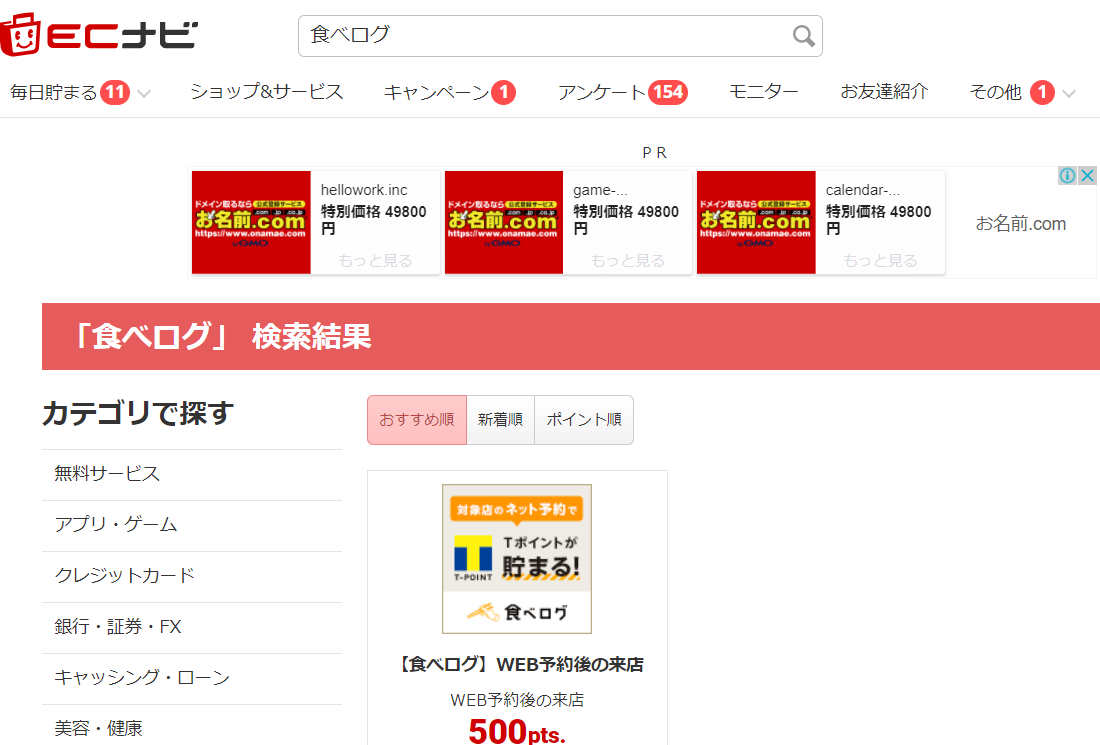This screenshot has width=1100, height=745.
Task: Open the キャッシング・ローン category
Action: 192,678
